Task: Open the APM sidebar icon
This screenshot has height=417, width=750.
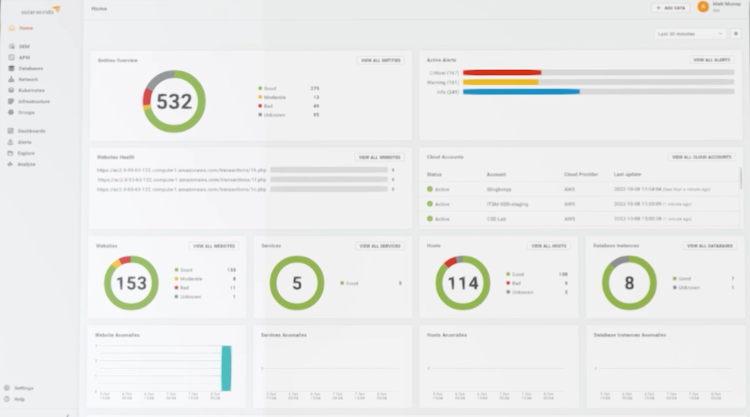Action: (11, 57)
